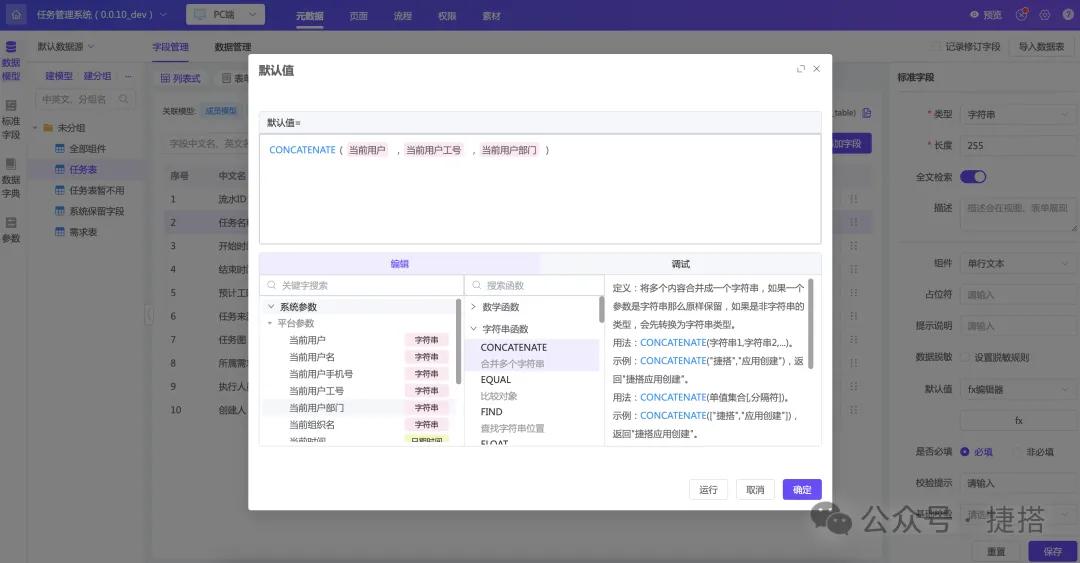The height and width of the screenshot is (563, 1080).
Task: Select the 非必填 radio button
Action: click(1017, 452)
